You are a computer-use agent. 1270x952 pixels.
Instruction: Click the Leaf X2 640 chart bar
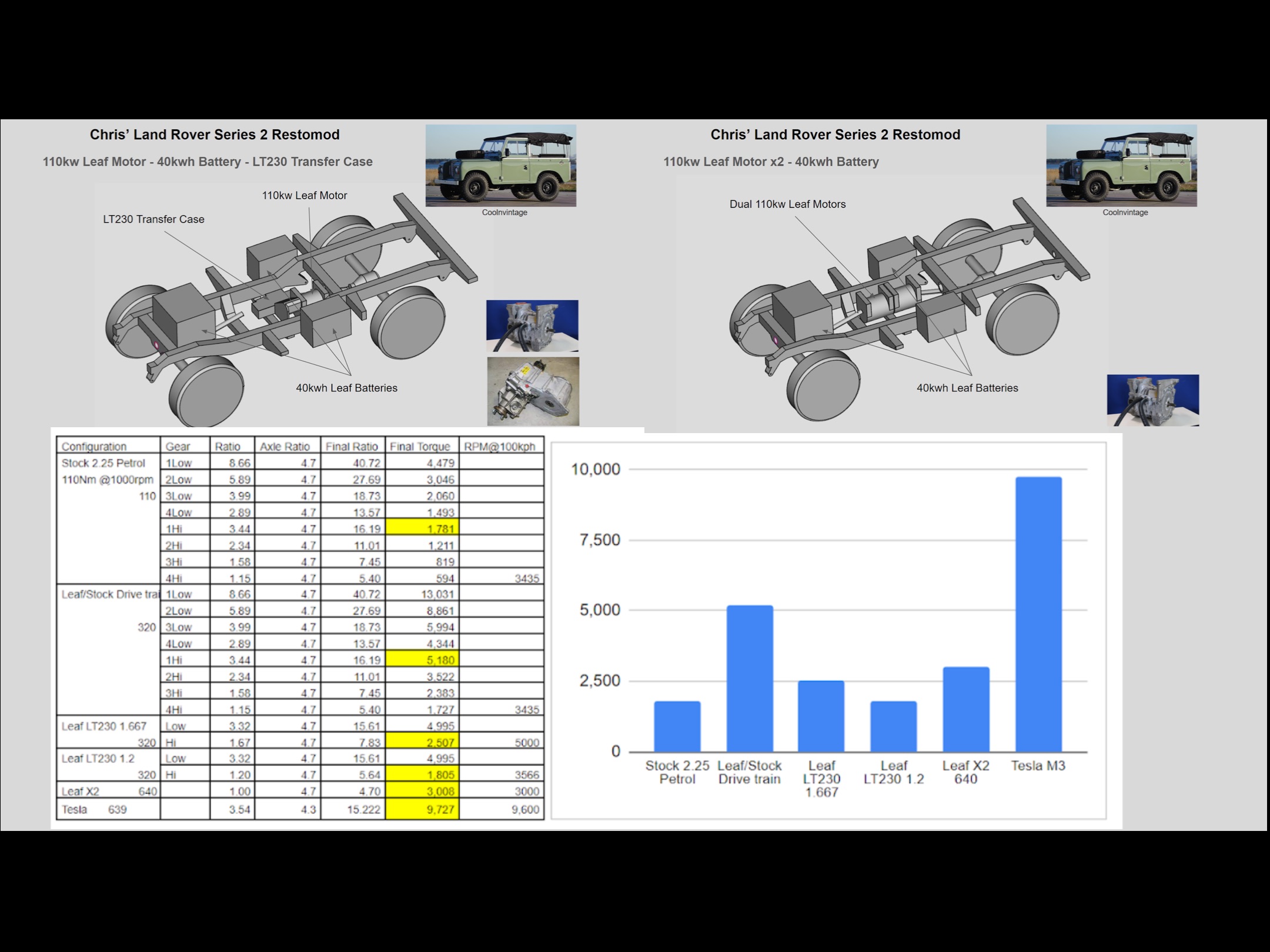coord(965,709)
